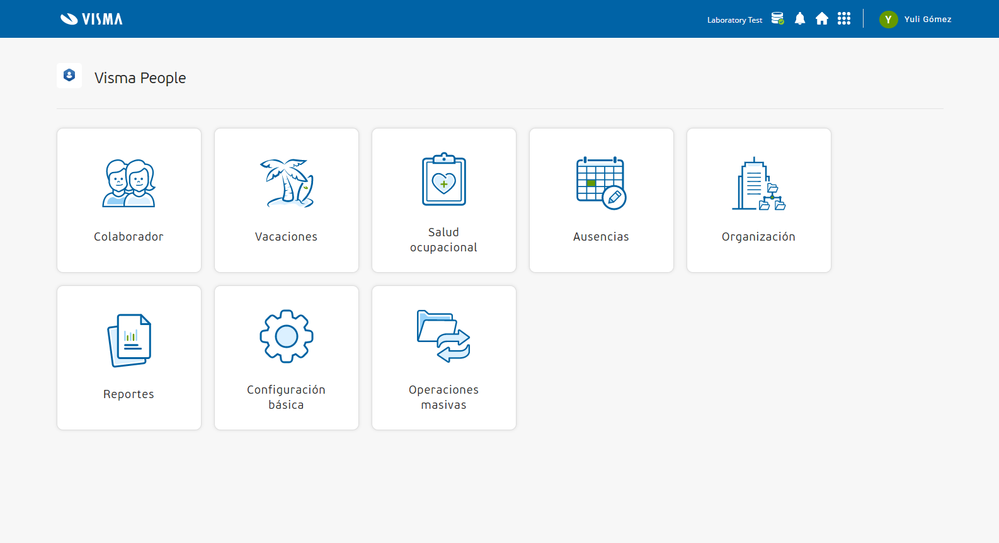Open the Configuración básica gear card
This screenshot has width=999, height=543.
click(286, 358)
